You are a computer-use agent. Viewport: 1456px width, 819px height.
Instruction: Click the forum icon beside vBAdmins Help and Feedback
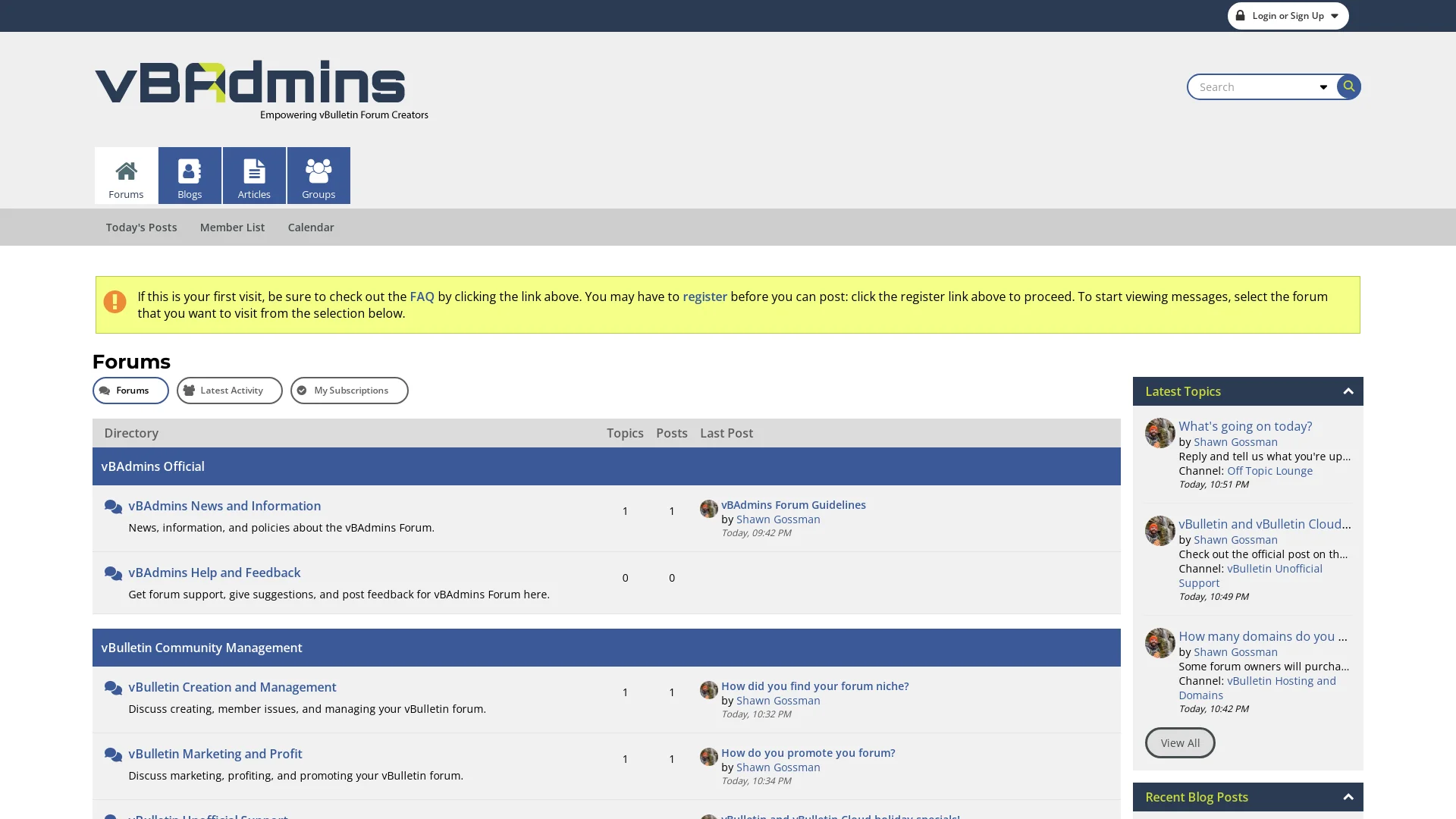tap(113, 573)
